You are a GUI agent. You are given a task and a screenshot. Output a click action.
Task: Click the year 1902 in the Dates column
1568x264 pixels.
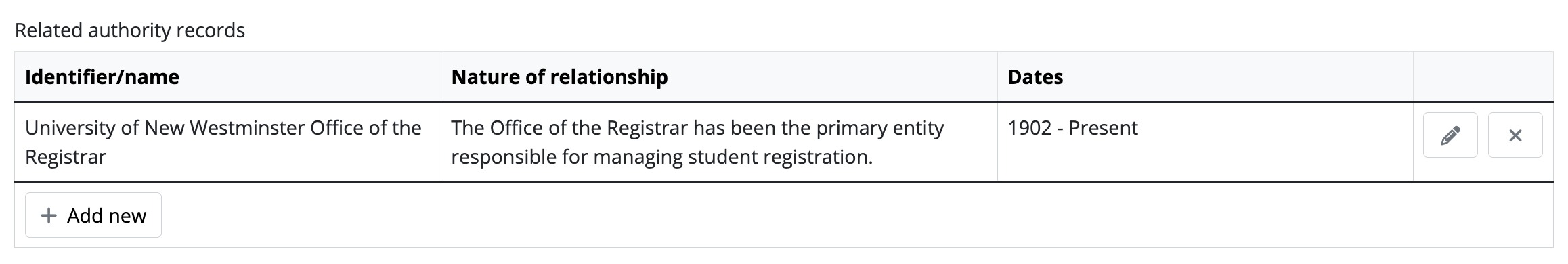[x=1030, y=128]
